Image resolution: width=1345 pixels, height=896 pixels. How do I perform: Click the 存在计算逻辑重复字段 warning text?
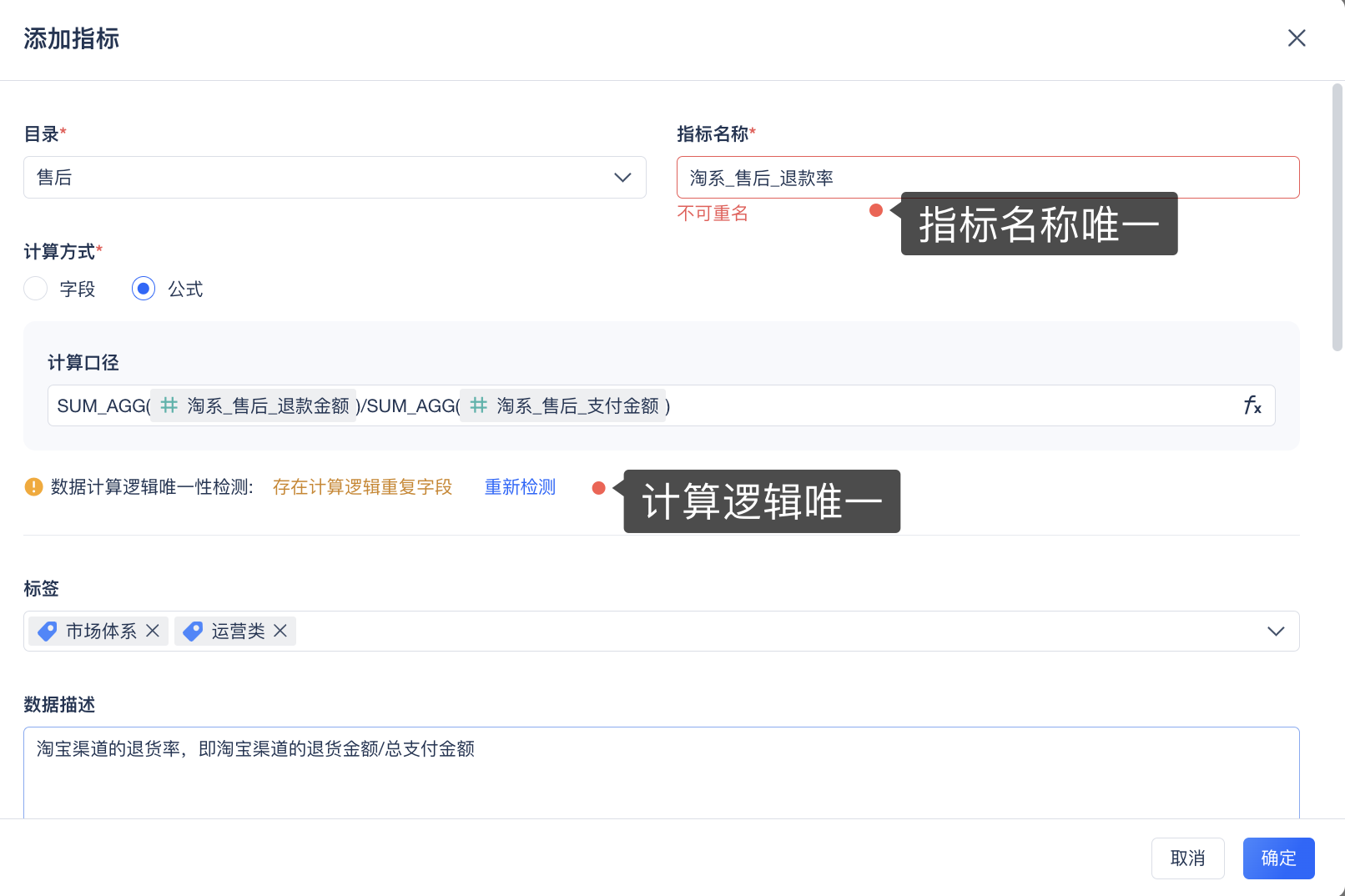(x=362, y=487)
